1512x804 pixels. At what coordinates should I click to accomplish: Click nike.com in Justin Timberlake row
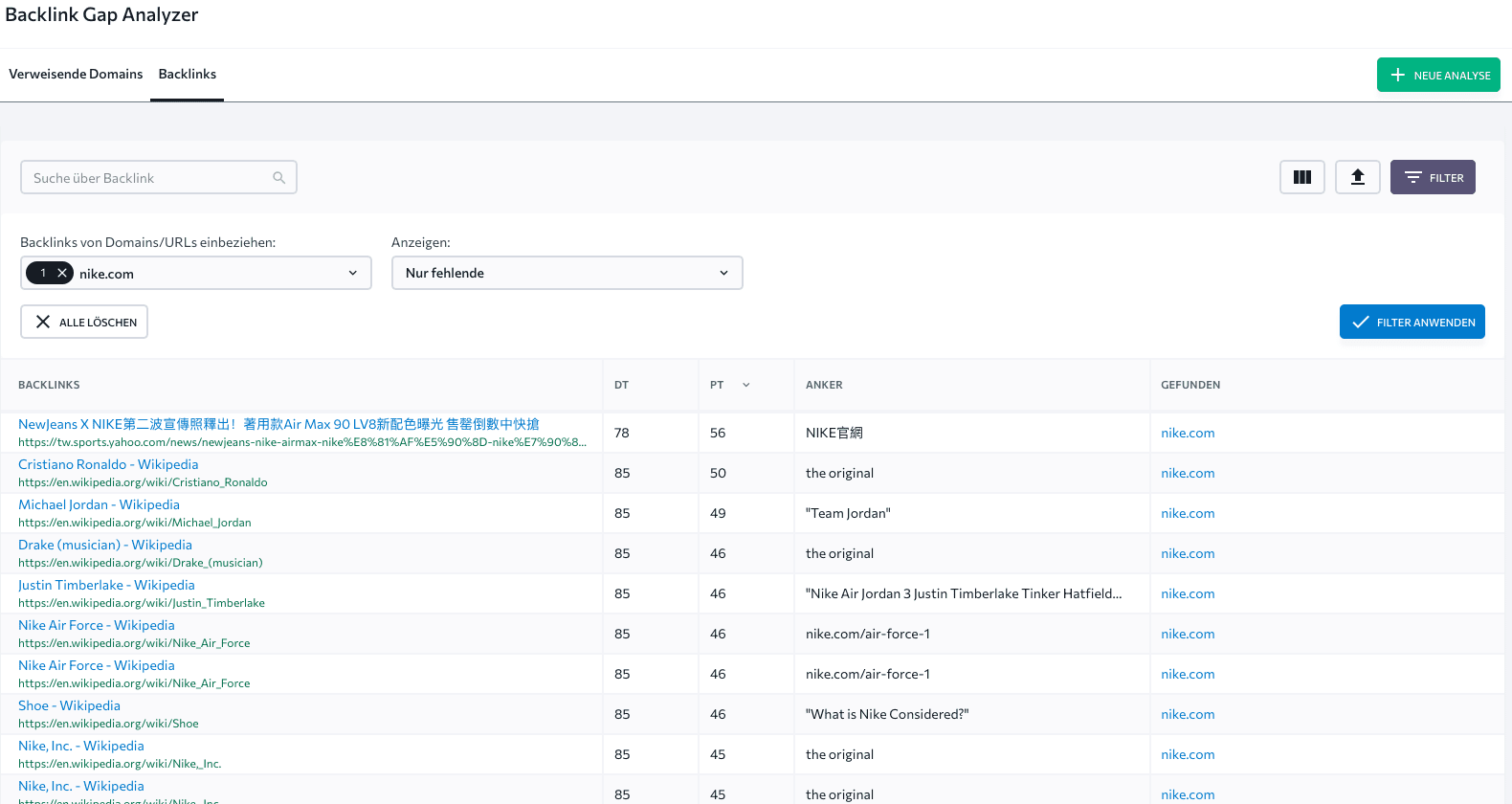point(1188,593)
